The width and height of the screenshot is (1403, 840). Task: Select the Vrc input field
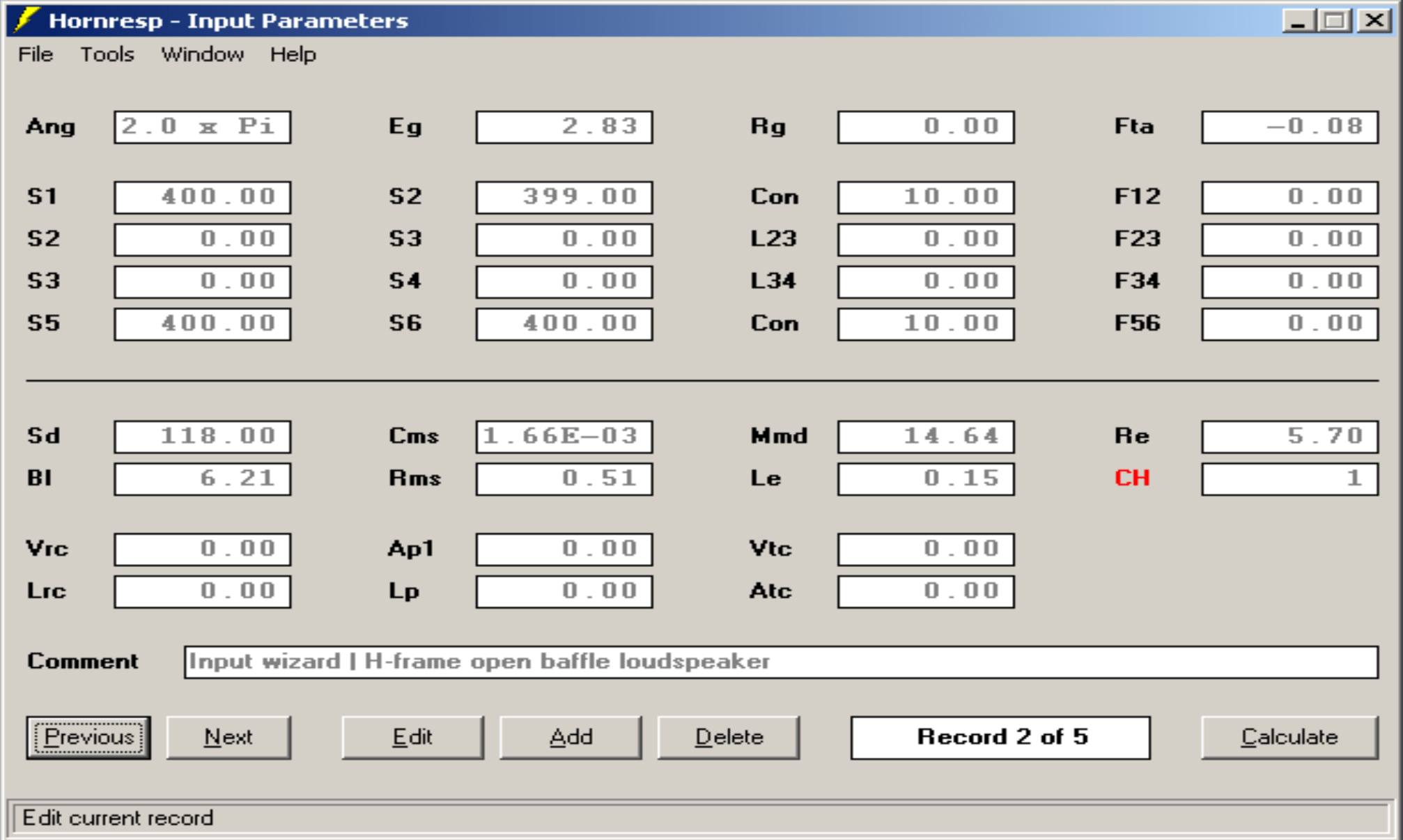(x=203, y=550)
